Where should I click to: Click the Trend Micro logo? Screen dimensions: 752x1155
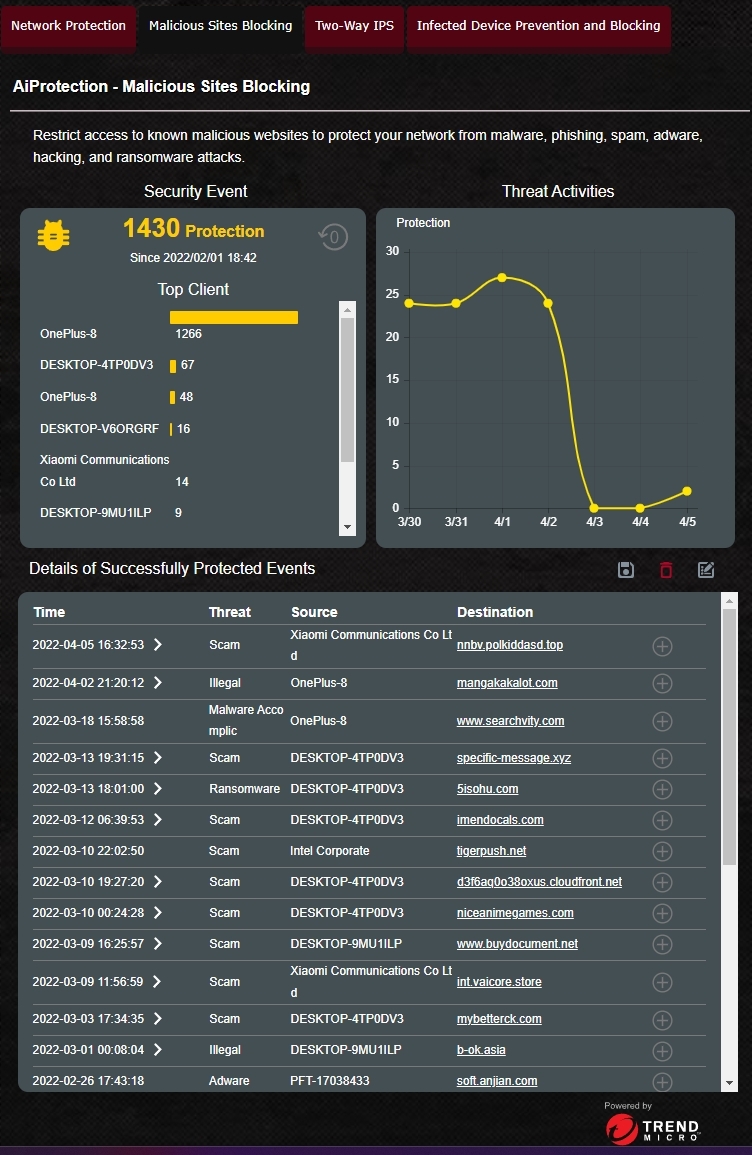pyautogui.click(x=653, y=1128)
